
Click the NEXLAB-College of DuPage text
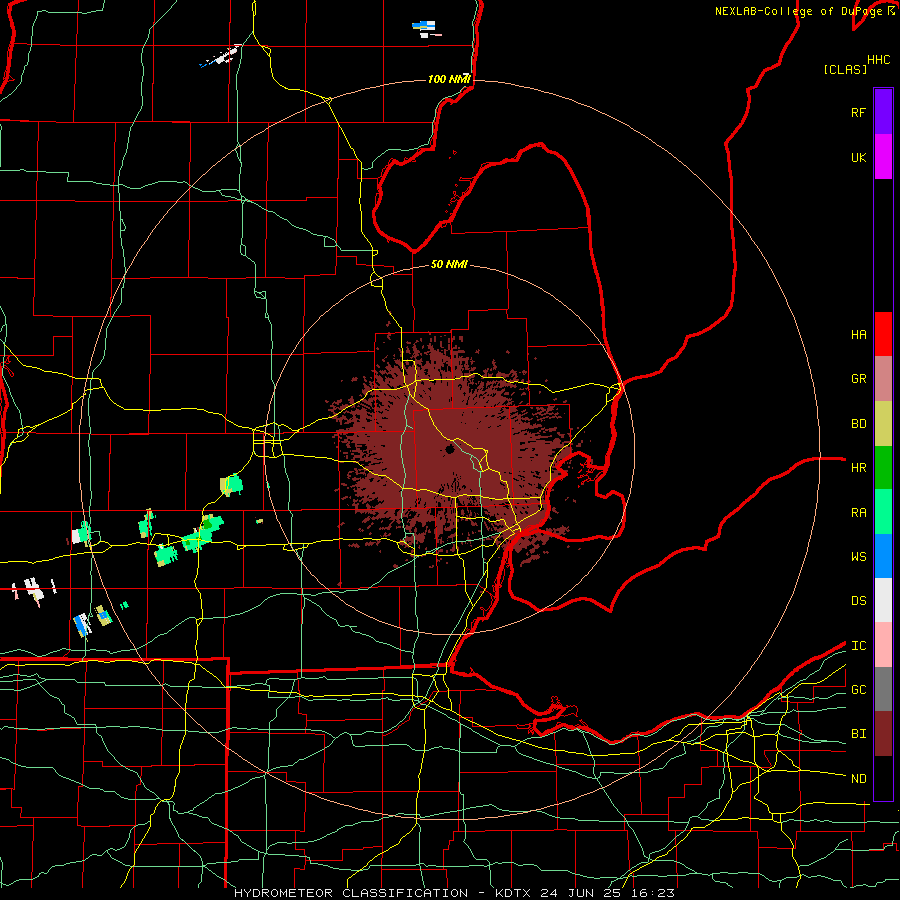click(x=800, y=11)
